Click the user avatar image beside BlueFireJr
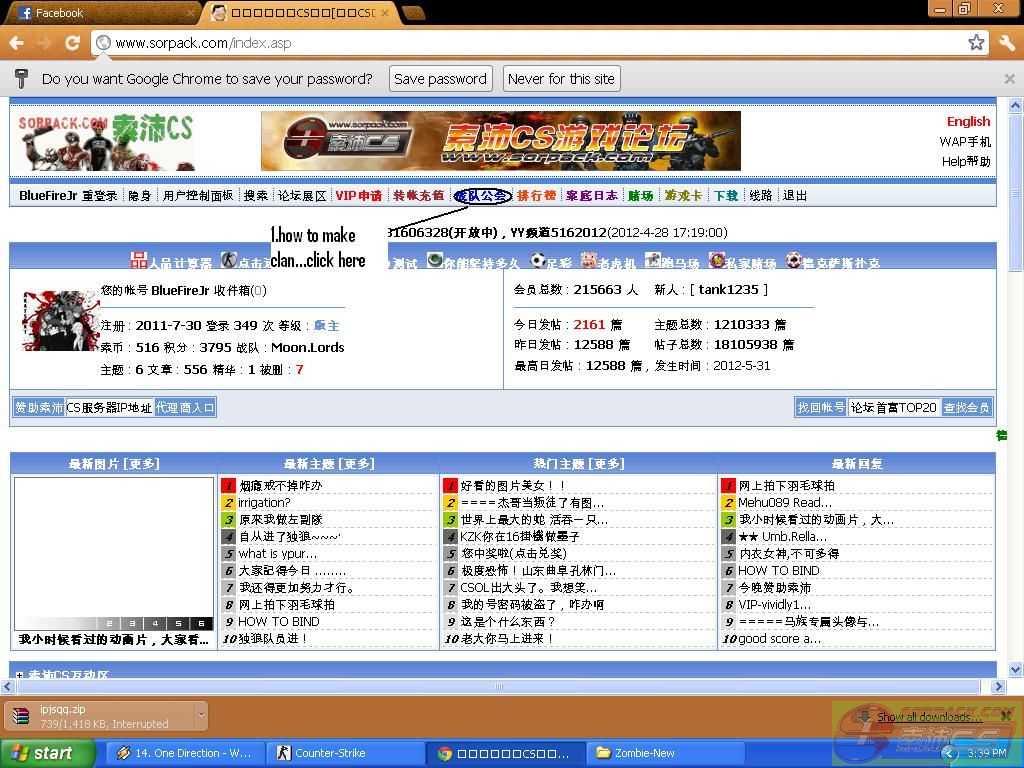This screenshot has height=768, width=1024. (61, 321)
